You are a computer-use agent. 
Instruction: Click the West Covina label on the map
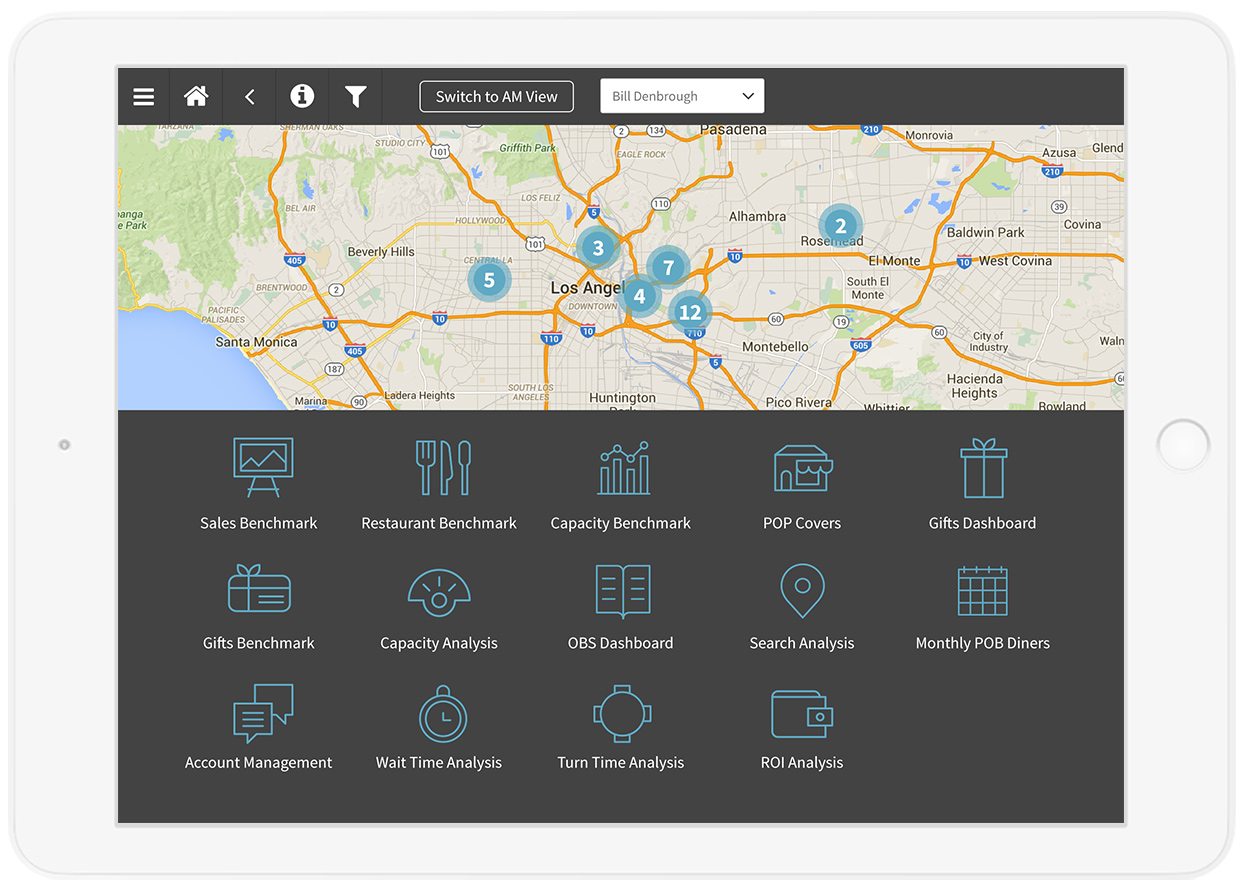tap(1015, 261)
